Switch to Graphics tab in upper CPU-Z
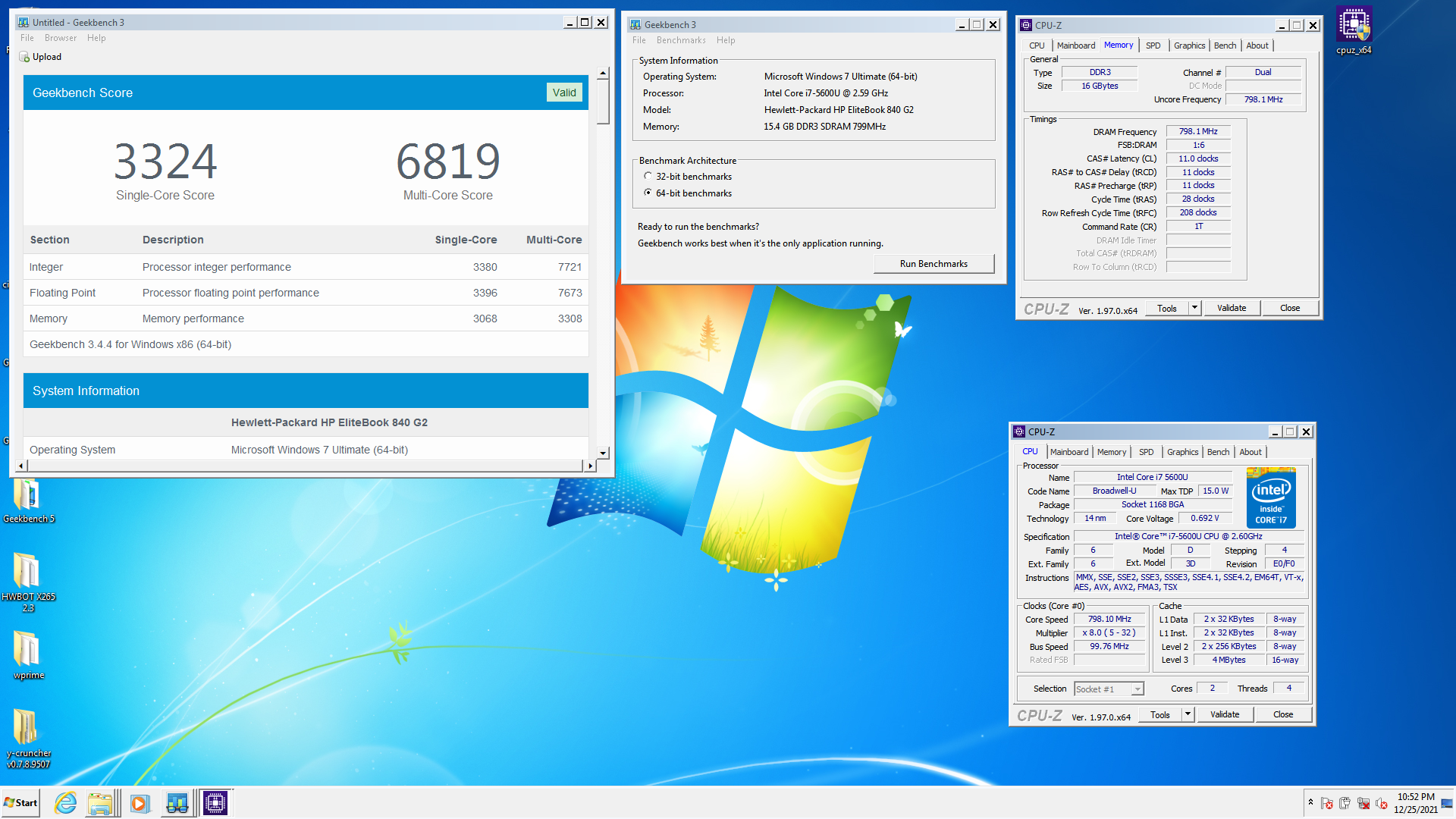 click(x=1189, y=45)
